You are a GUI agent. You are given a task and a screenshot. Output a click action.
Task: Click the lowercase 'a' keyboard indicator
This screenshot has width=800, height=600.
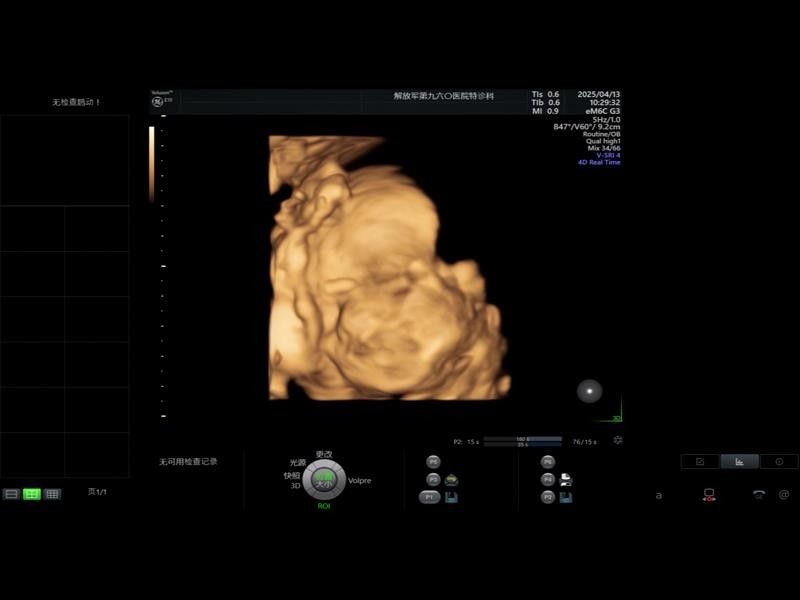click(659, 495)
